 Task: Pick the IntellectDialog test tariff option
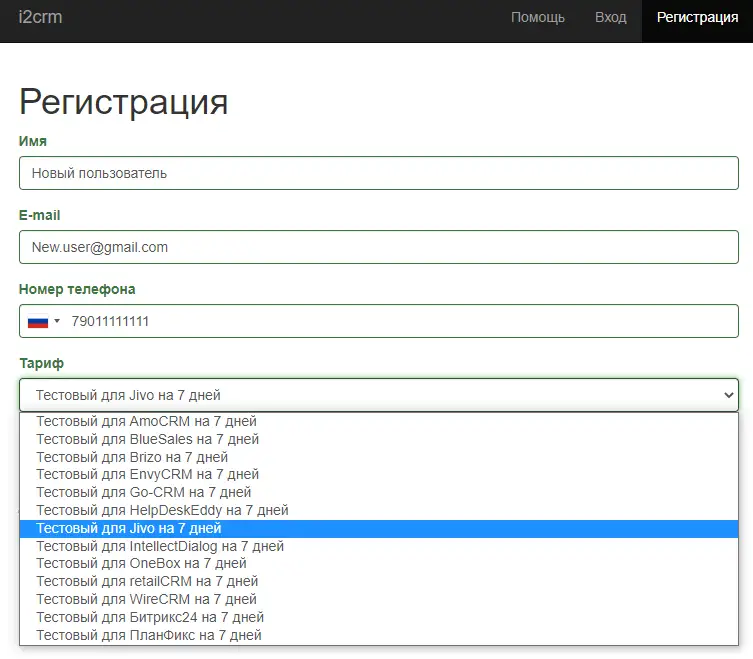tap(160, 546)
